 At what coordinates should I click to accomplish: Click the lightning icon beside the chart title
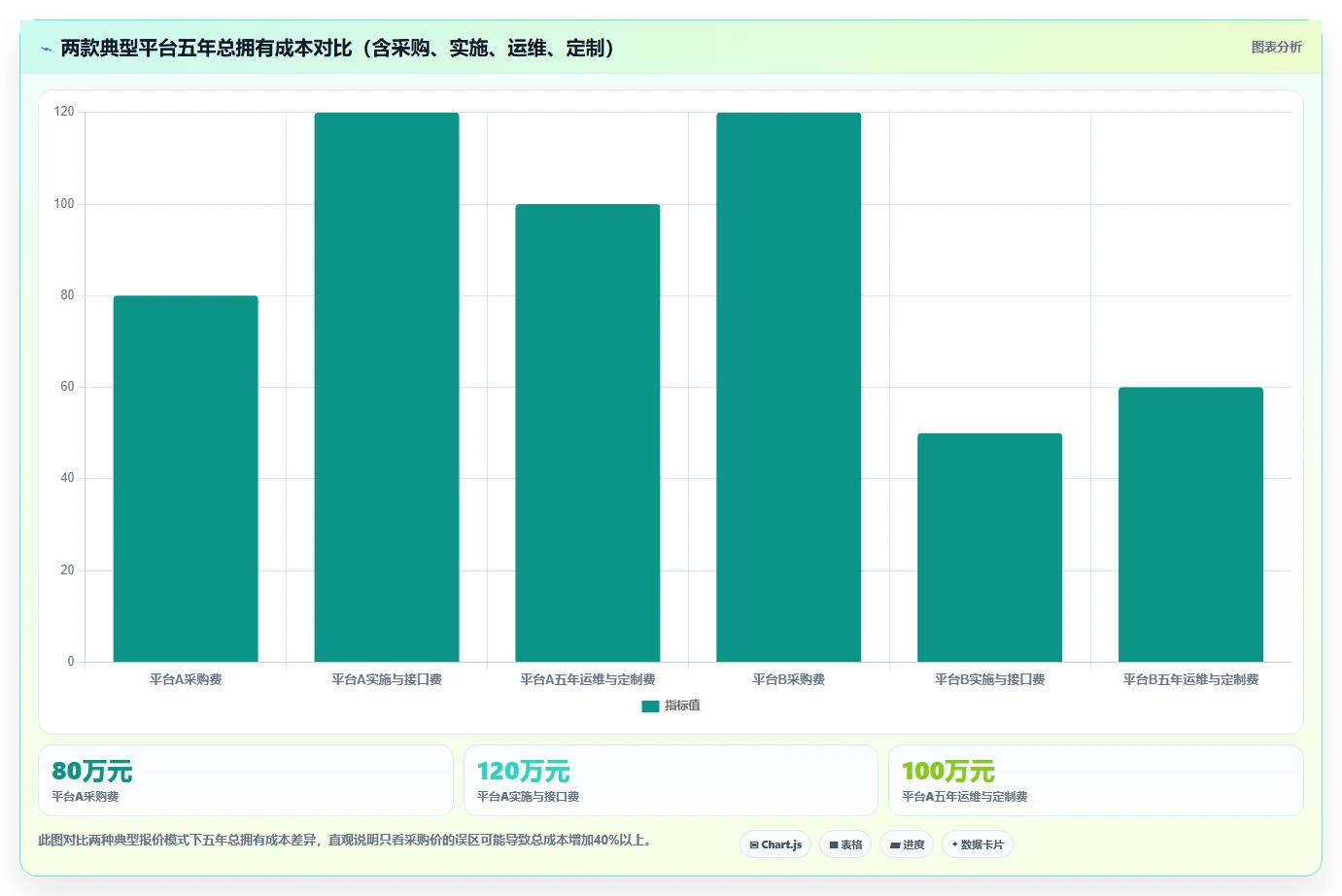(46, 49)
